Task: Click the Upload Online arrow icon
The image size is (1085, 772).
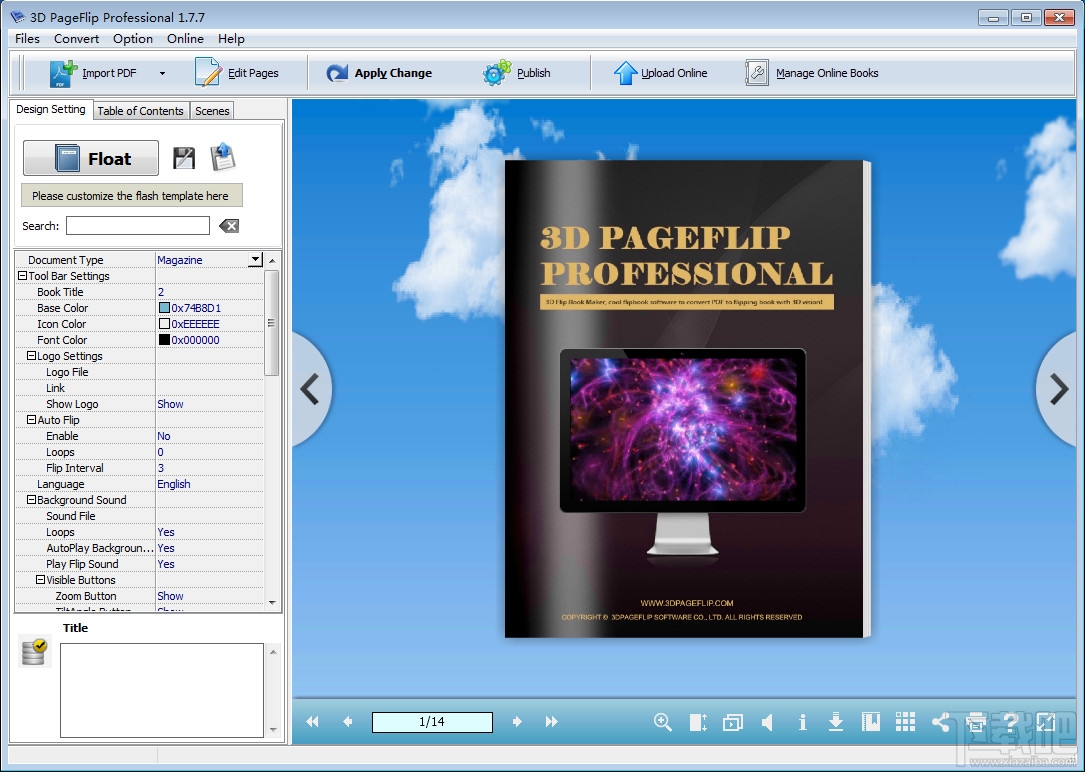Action: (625, 73)
